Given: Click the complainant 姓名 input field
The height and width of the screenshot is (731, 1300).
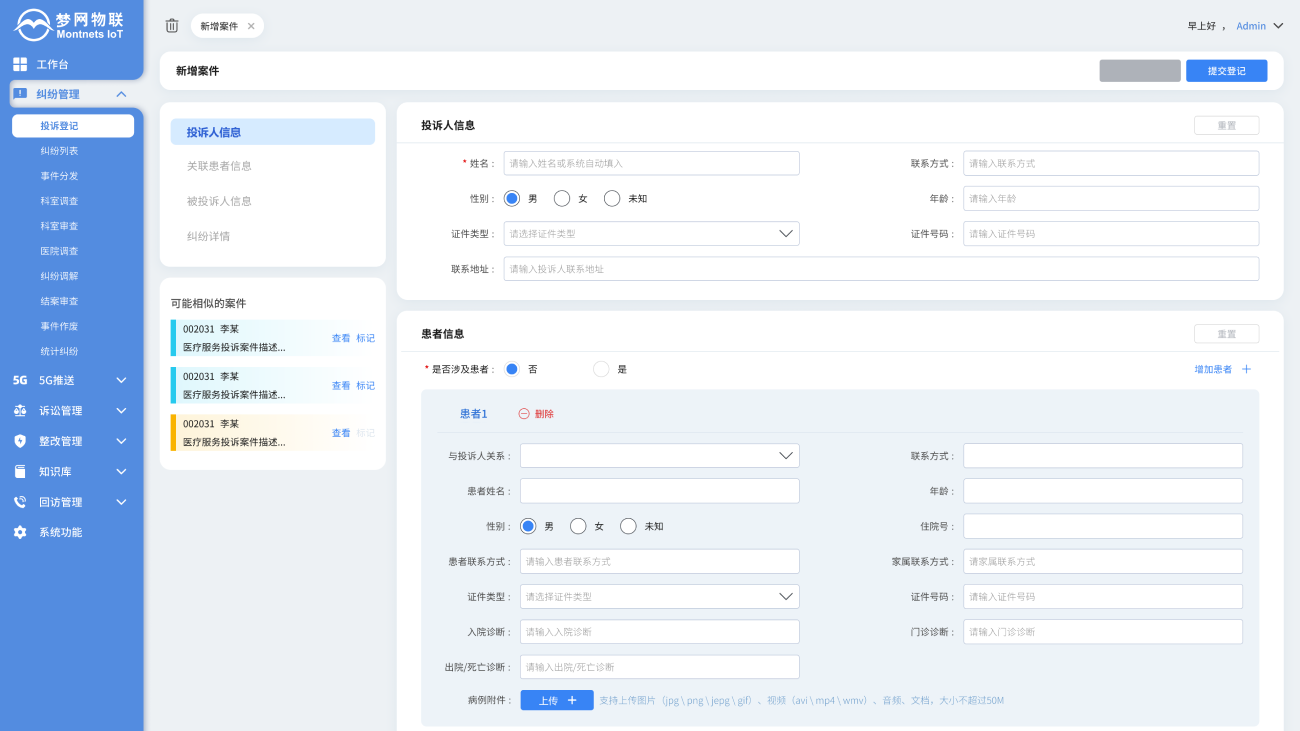Looking at the screenshot, I should (x=651, y=163).
